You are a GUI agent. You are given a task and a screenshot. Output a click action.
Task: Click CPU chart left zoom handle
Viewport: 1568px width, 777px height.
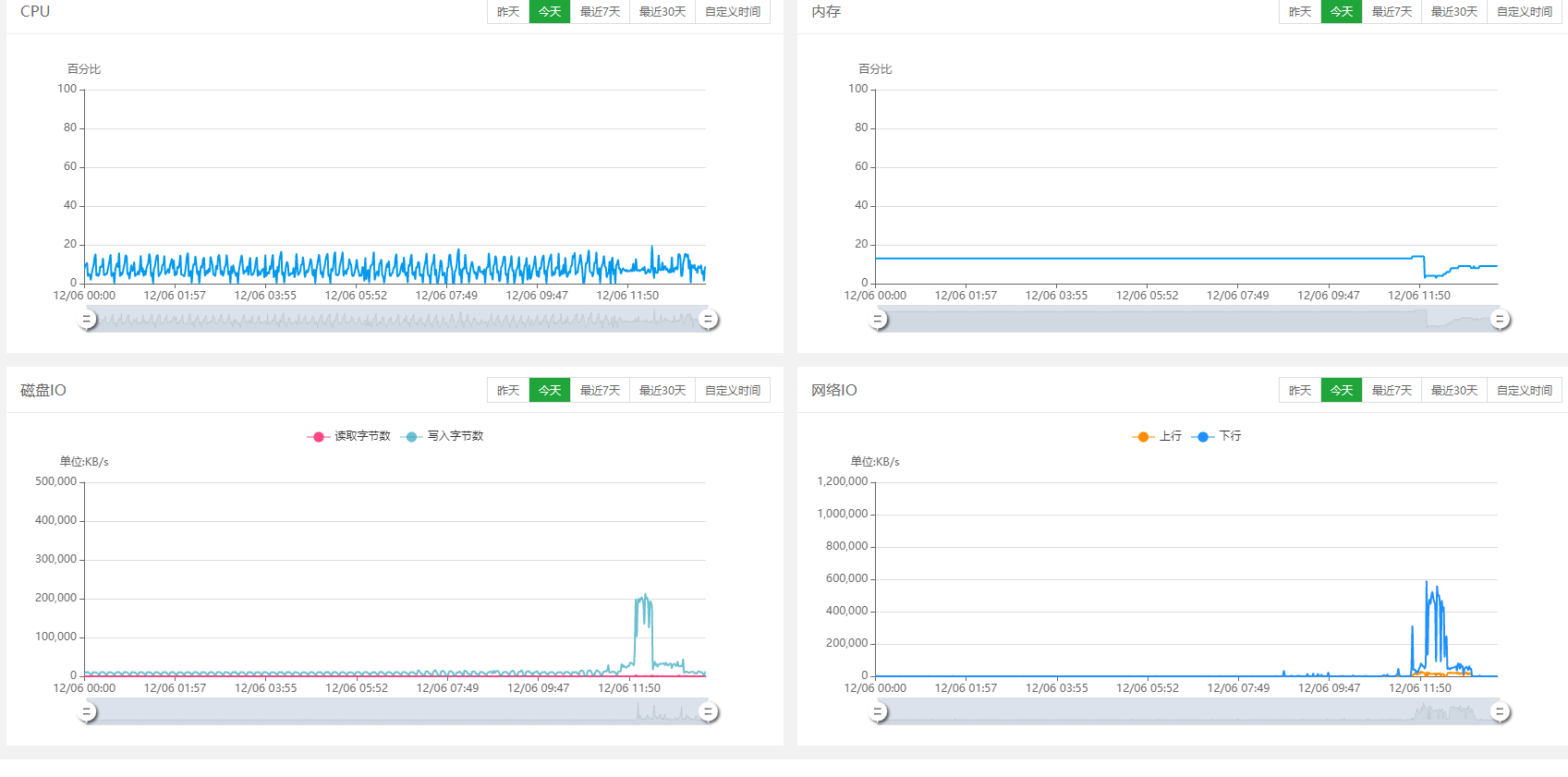pos(87,319)
